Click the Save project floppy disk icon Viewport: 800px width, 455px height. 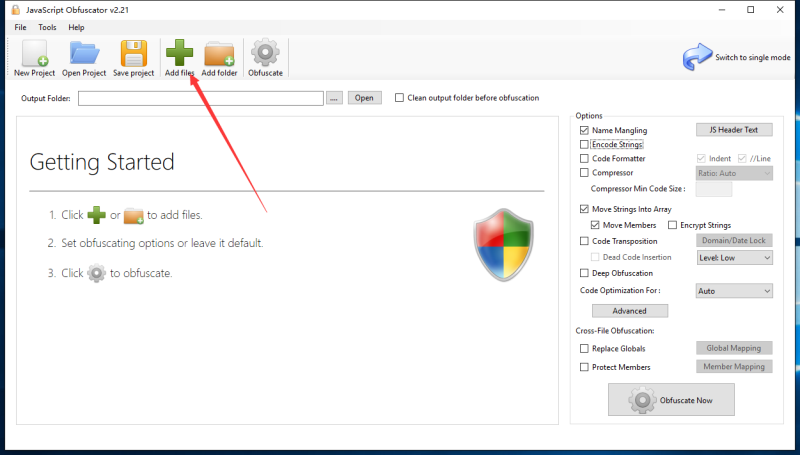pyautogui.click(x=133, y=56)
